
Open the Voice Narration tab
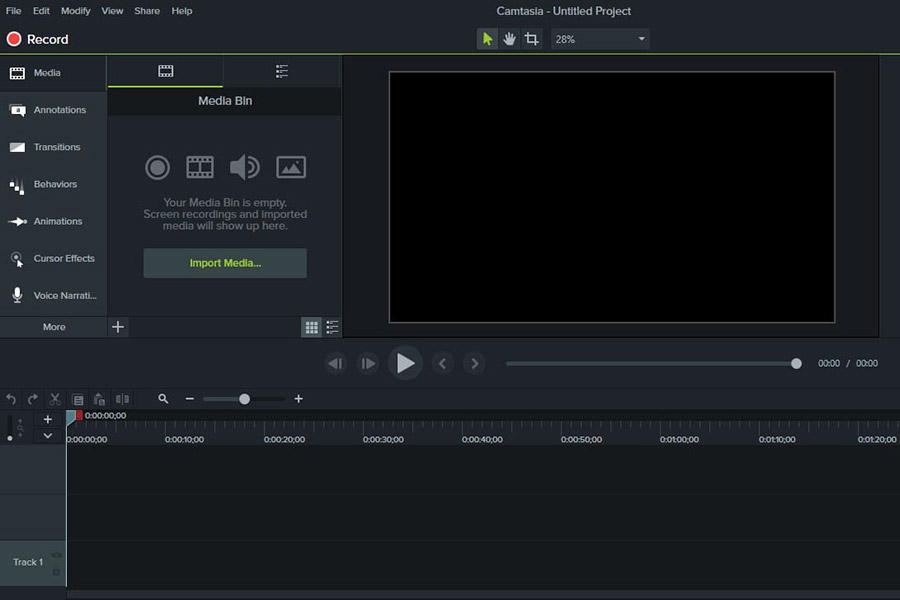(53, 296)
